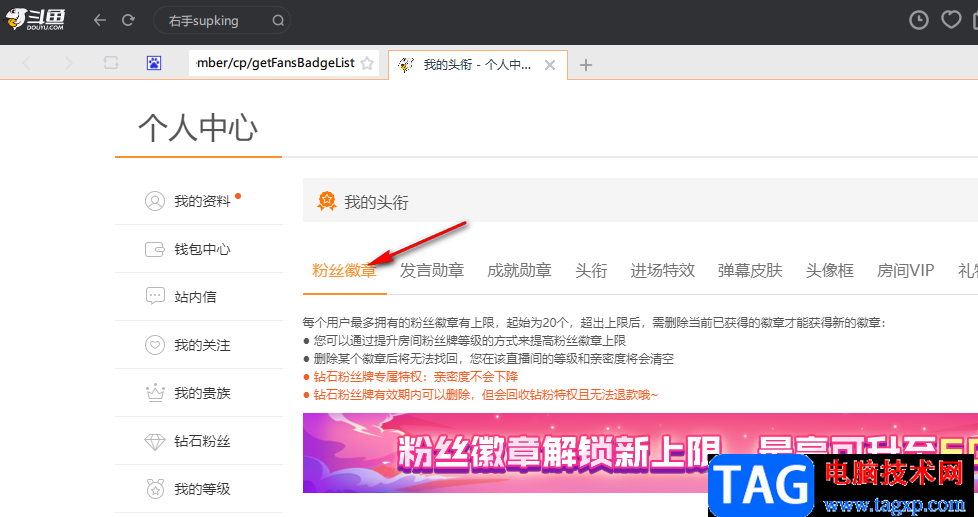This screenshot has height=517, width=978.
Task: Click the 我的资料 profile icon
Action: 155,201
